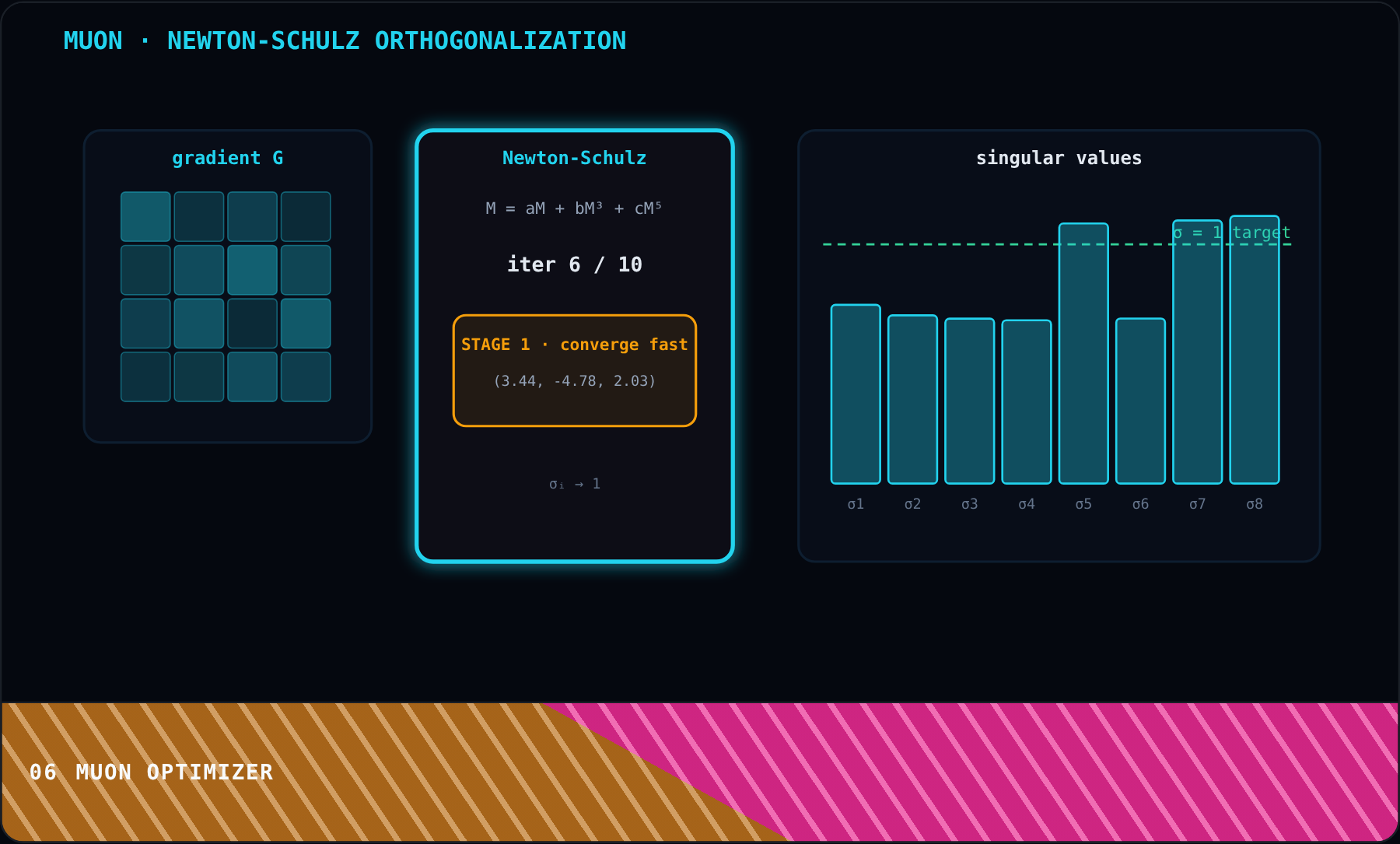Click the top-right cell of gradient G matrix
The image size is (1400, 844).
point(306,216)
